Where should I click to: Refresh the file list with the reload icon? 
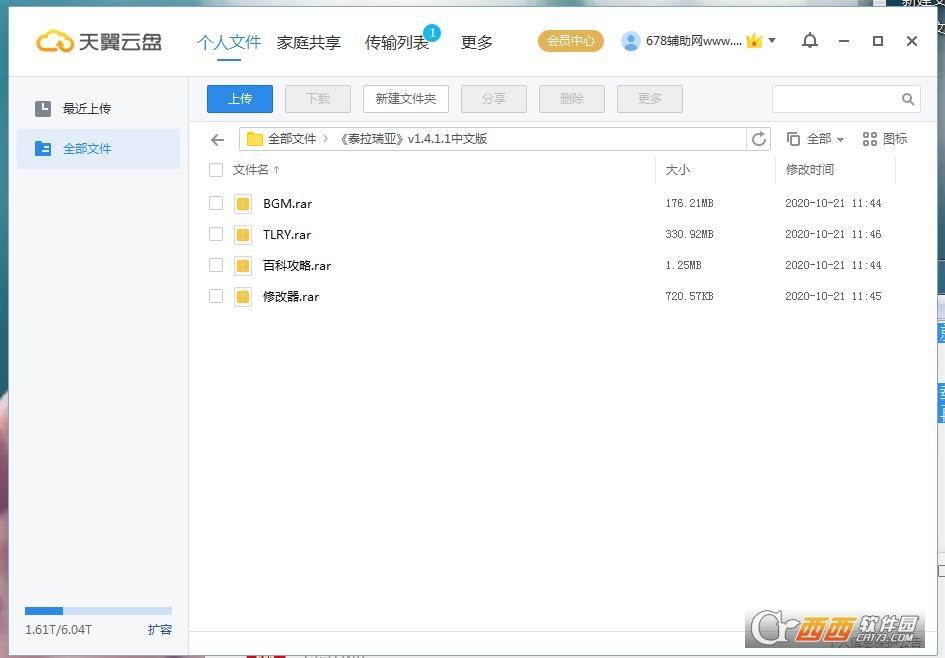click(x=759, y=139)
